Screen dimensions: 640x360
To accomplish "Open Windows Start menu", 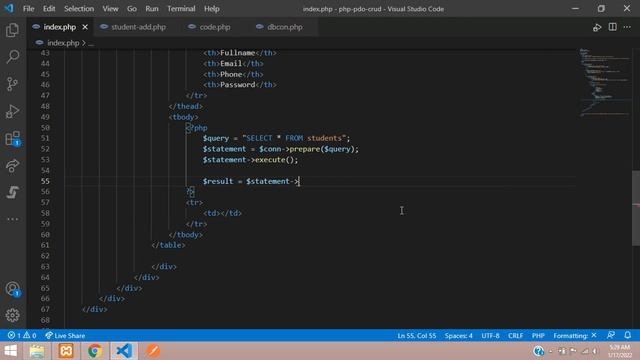I will click(x=10, y=351).
